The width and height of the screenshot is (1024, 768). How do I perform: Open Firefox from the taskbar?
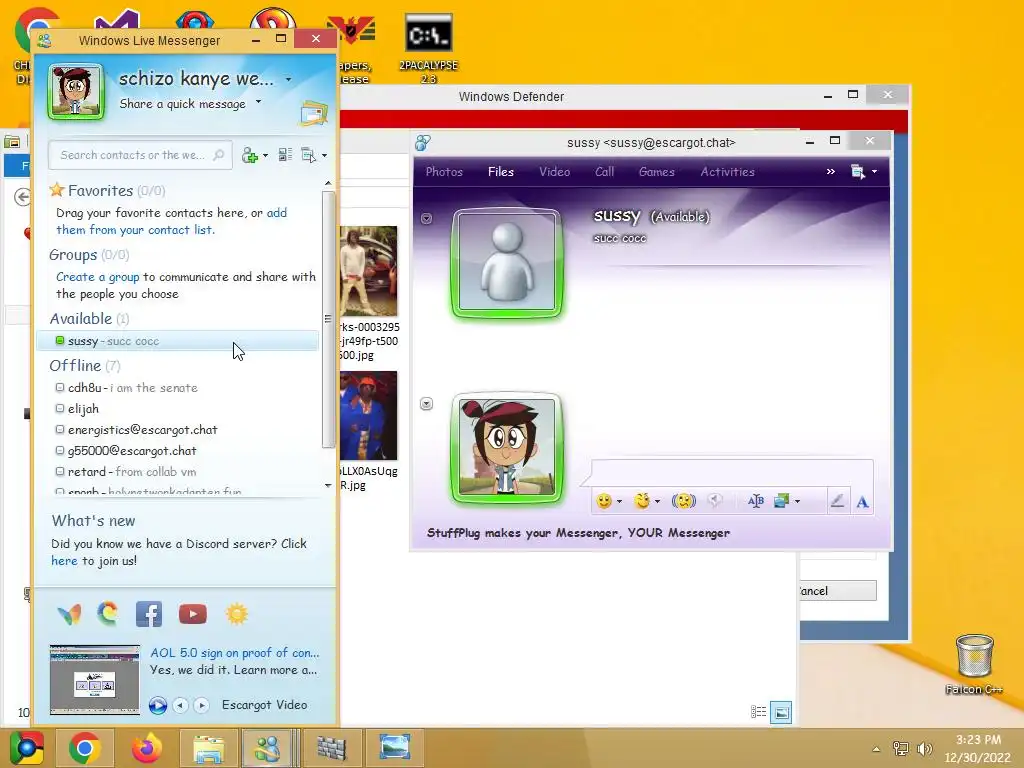(146, 748)
